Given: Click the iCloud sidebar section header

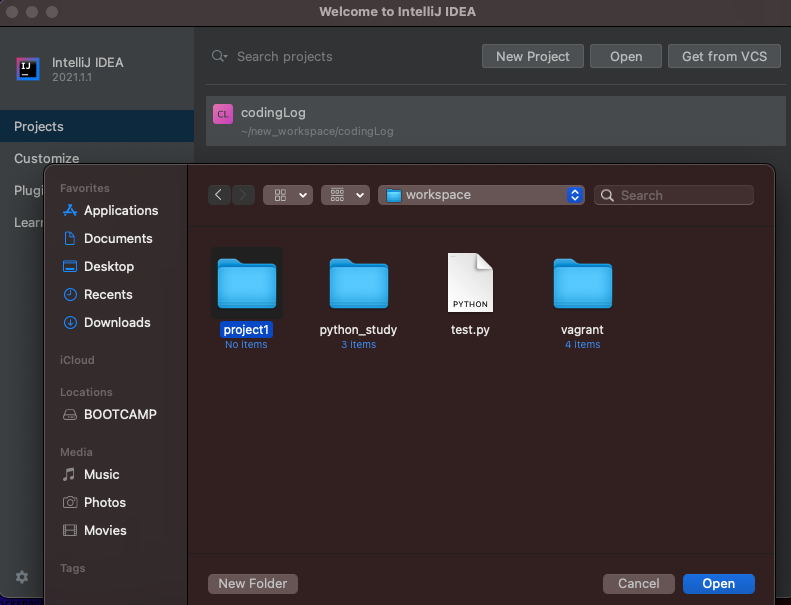Looking at the screenshot, I should pyautogui.click(x=77, y=360).
